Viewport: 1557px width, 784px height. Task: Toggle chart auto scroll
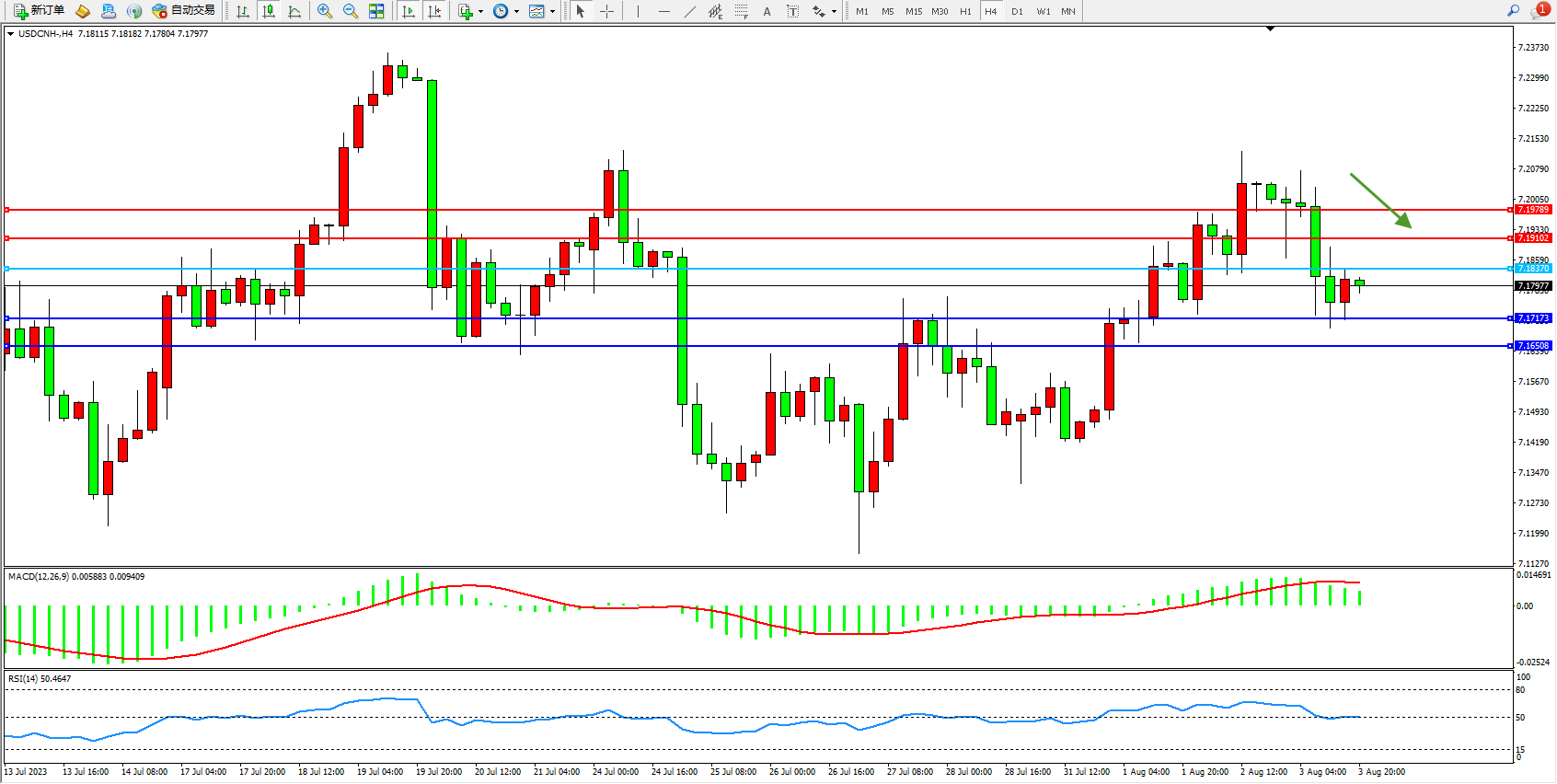tap(409, 11)
